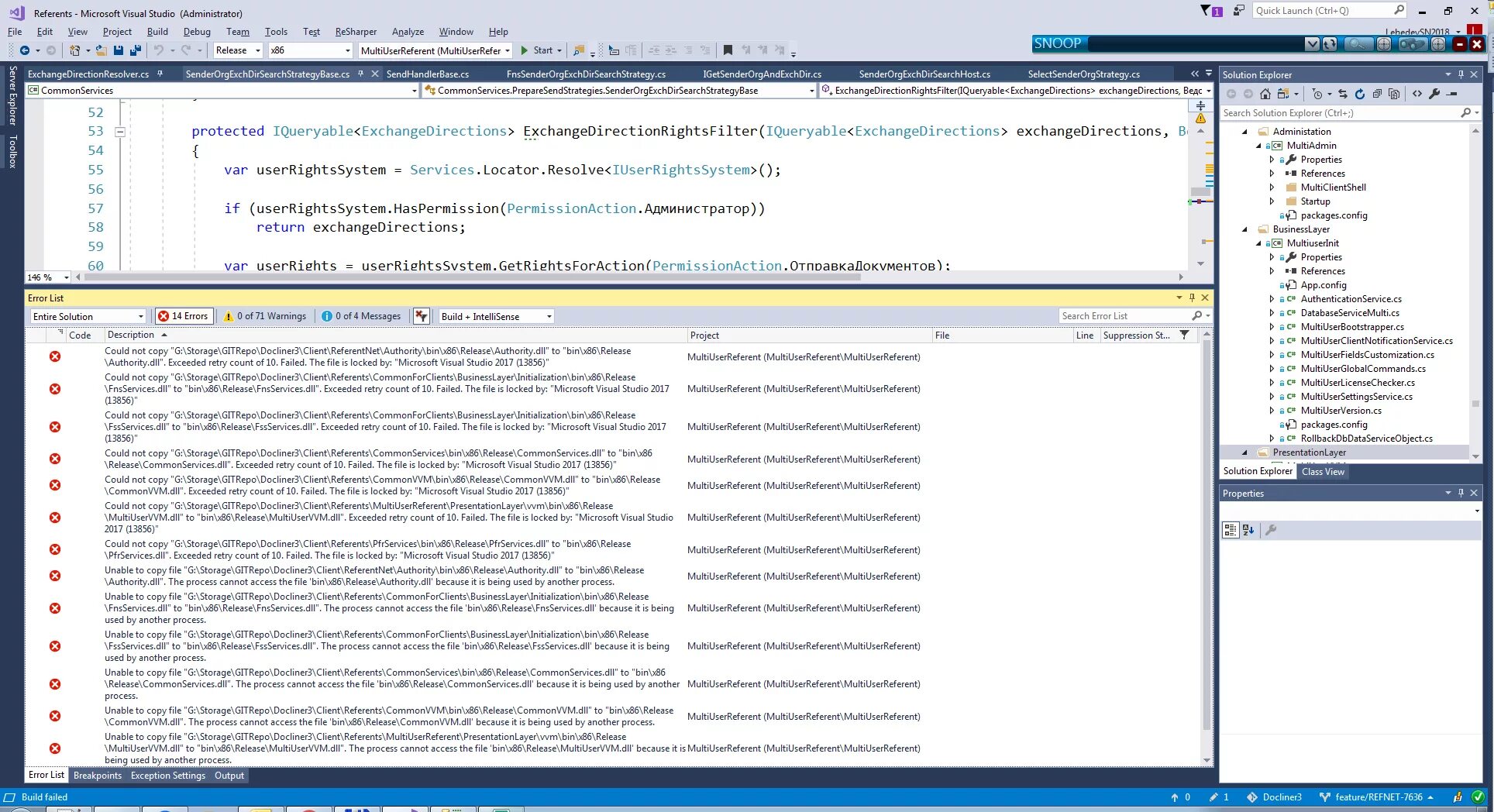This screenshot has height=812, width=1494.
Task: Click the Docliner3 repository in status bar
Action: pyautogui.click(x=1275, y=797)
